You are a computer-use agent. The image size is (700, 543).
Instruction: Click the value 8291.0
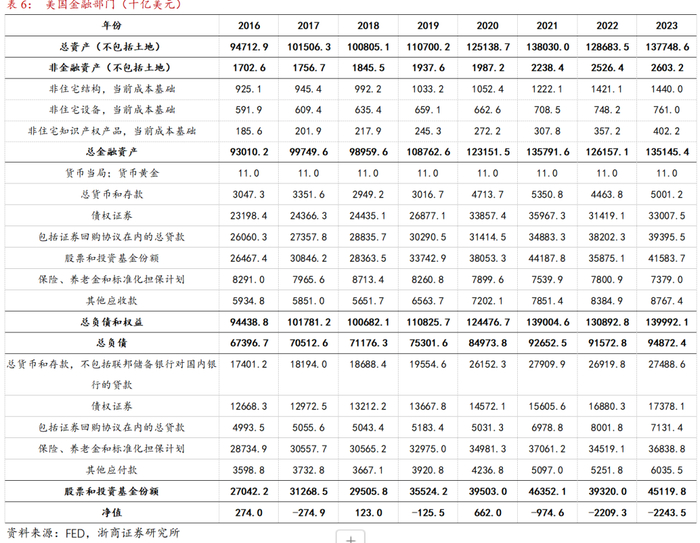click(x=248, y=280)
